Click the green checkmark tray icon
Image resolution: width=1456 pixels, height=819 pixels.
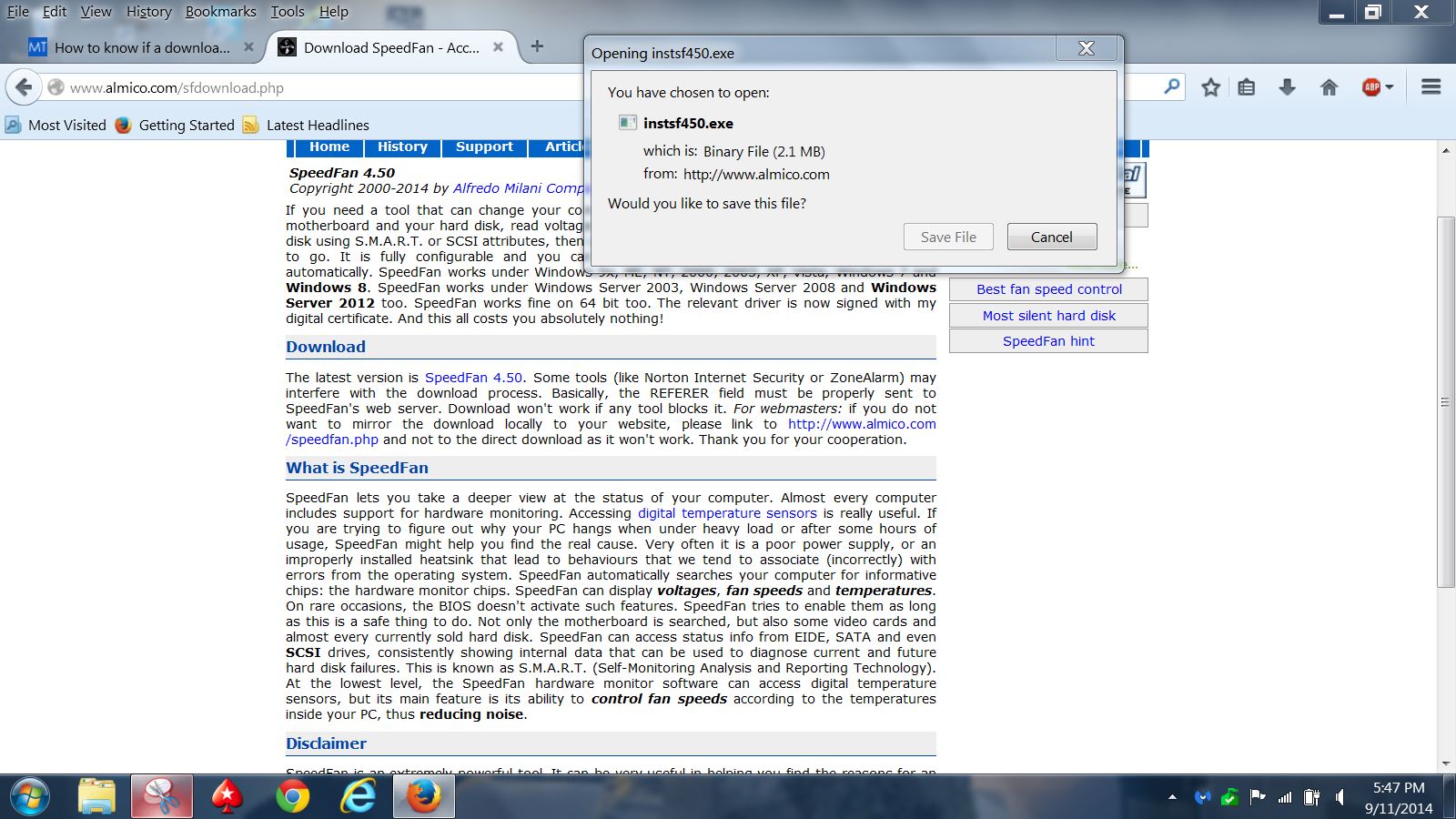(x=1229, y=797)
